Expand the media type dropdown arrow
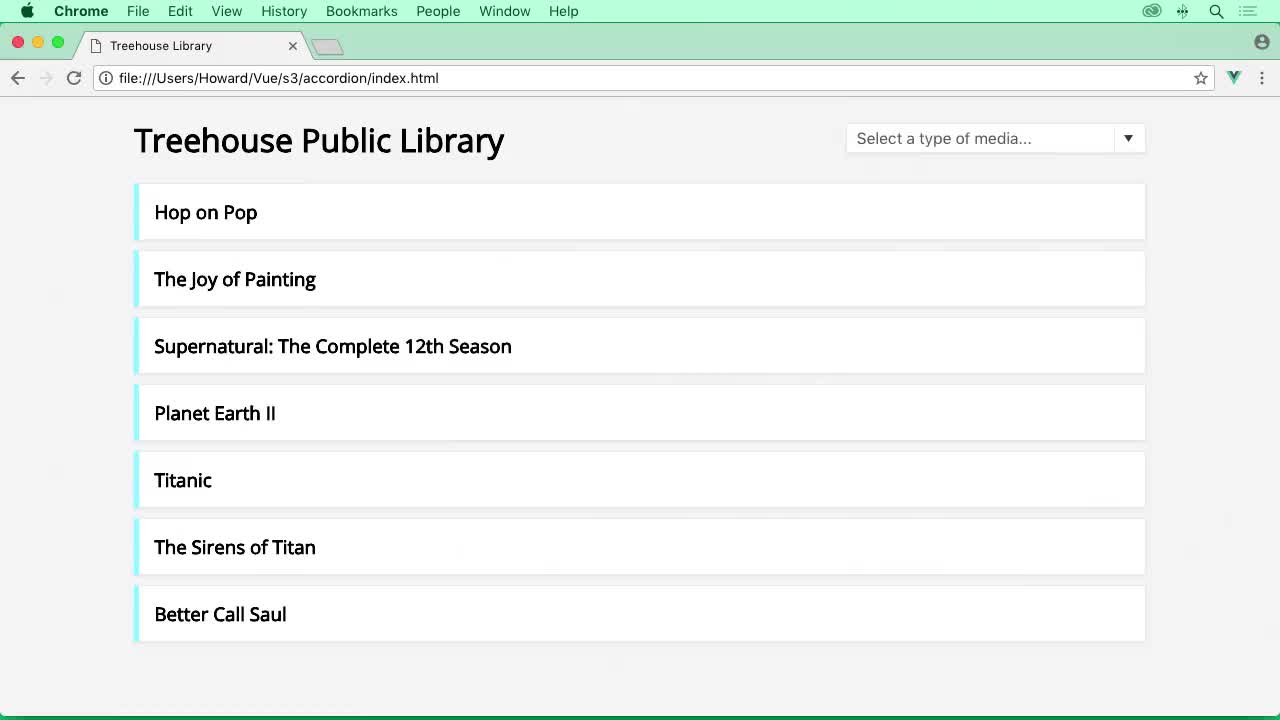1280x720 pixels. click(x=1128, y=138)
